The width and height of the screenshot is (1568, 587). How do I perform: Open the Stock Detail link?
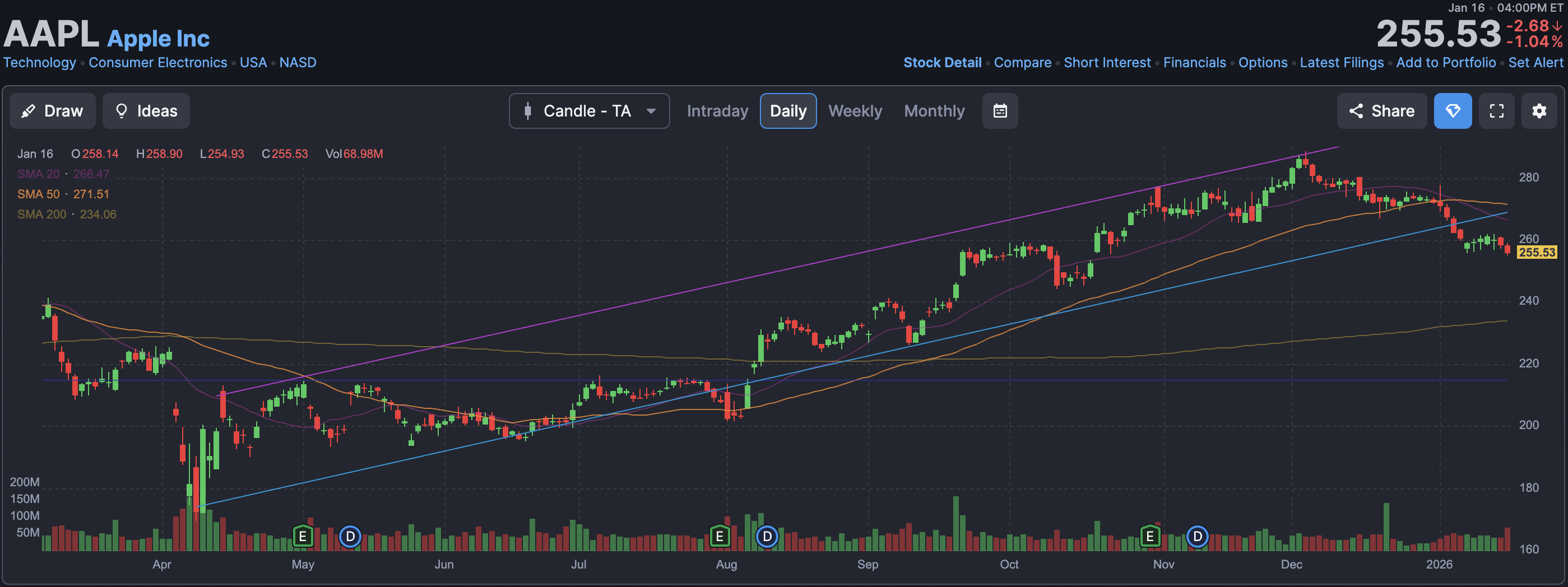point(942,63)
